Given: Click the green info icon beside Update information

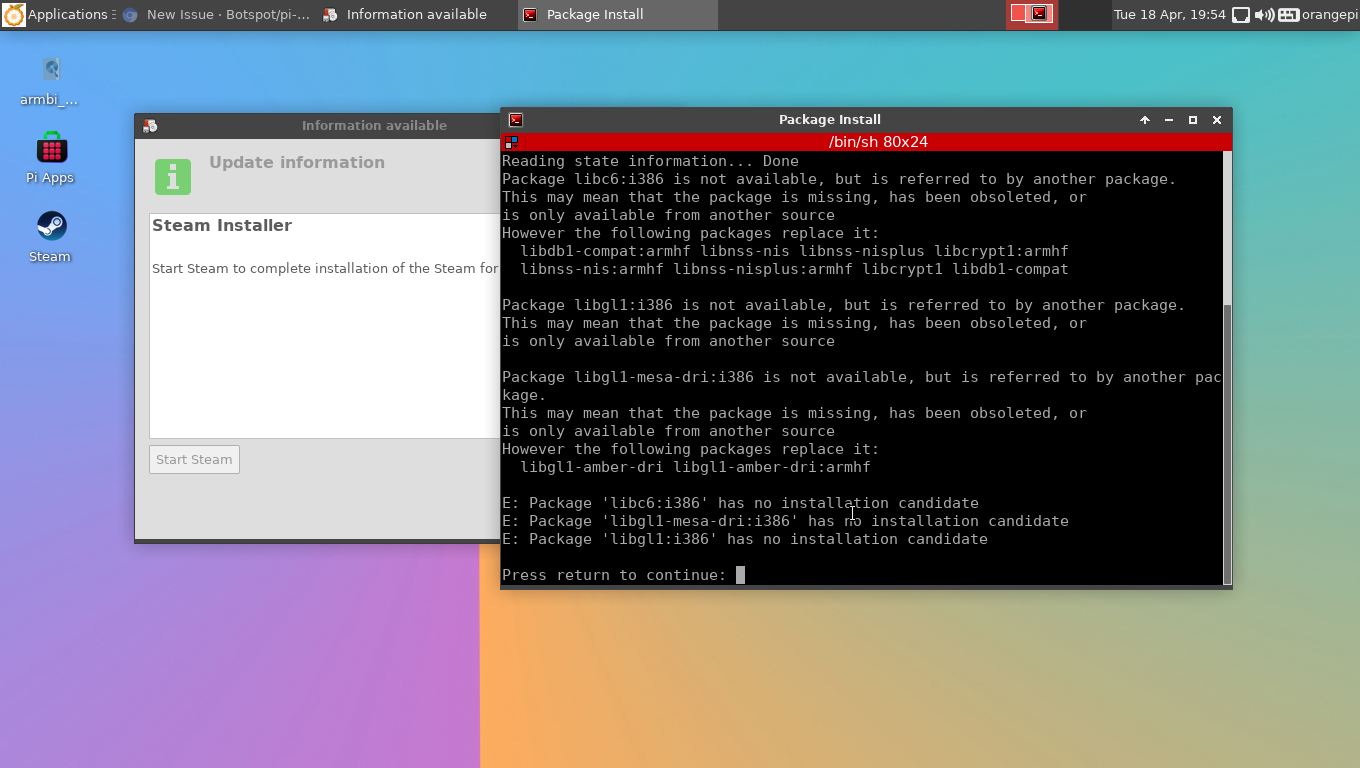Looking at the screenshot, I should tap(173, 177).
